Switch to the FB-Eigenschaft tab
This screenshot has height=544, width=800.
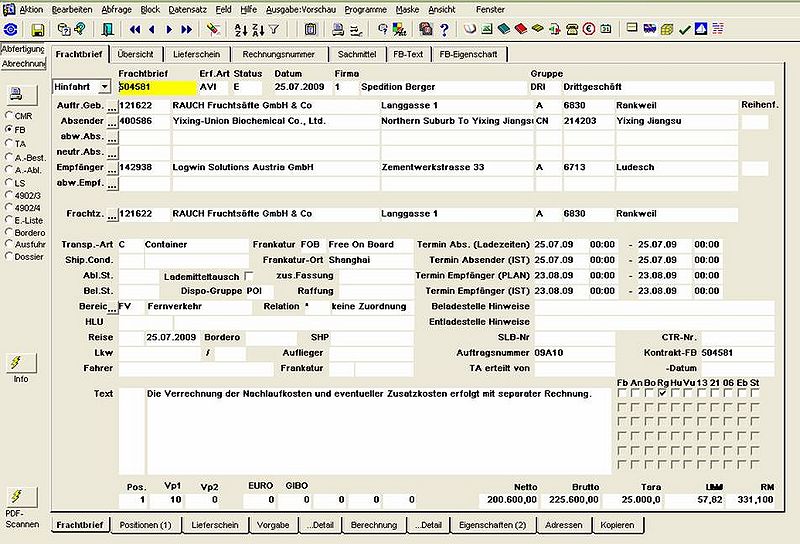(468, 54)
